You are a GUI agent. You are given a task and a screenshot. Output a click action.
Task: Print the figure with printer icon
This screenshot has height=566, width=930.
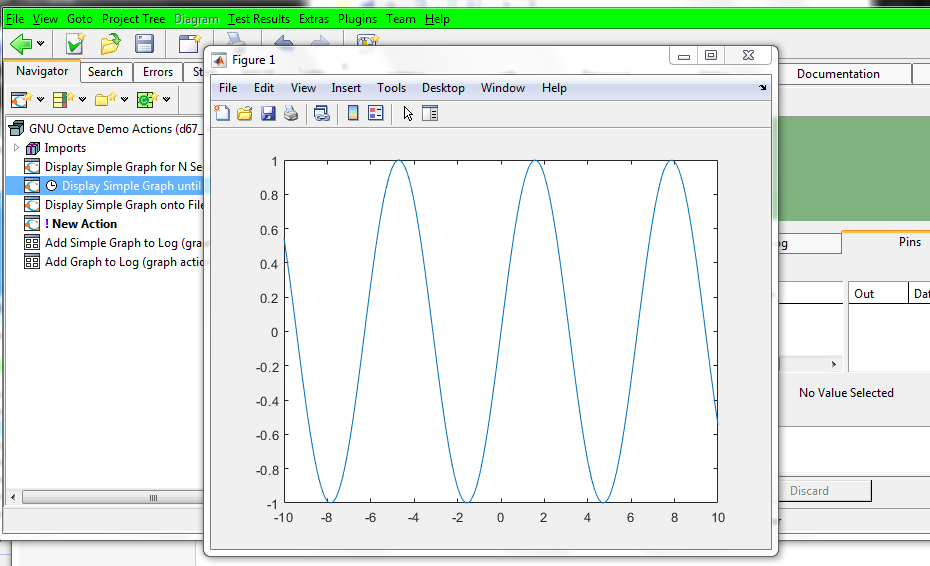[x=290, y=114]
